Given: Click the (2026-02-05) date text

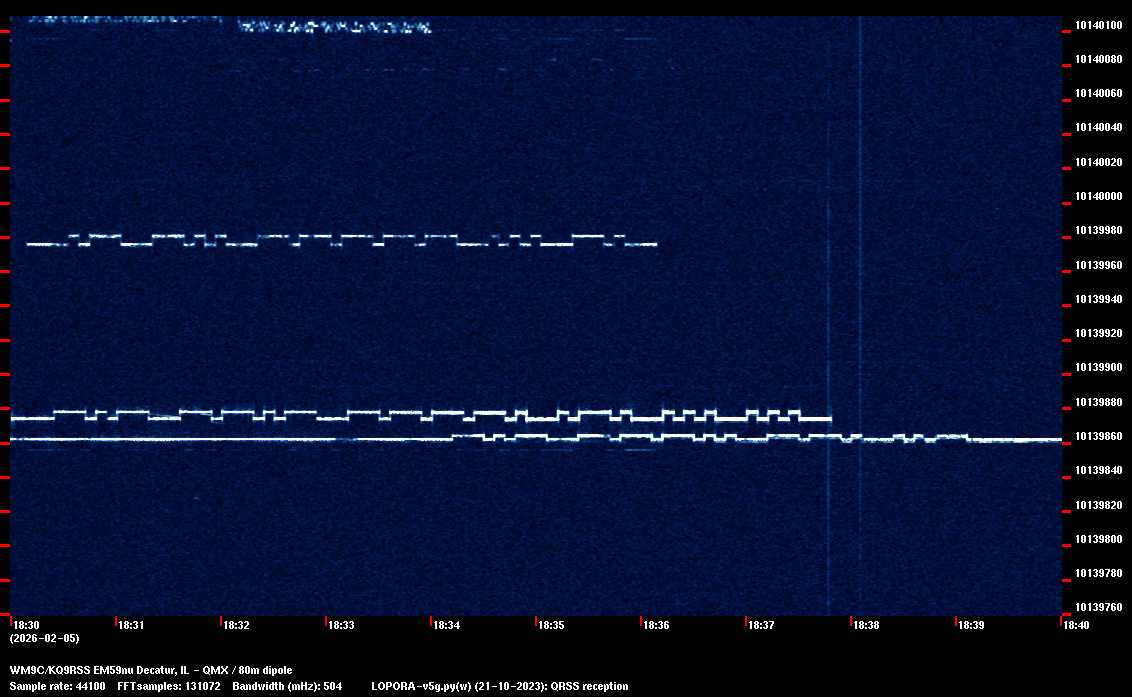Looking at the screenshot, I should click(x=44, y=638).
